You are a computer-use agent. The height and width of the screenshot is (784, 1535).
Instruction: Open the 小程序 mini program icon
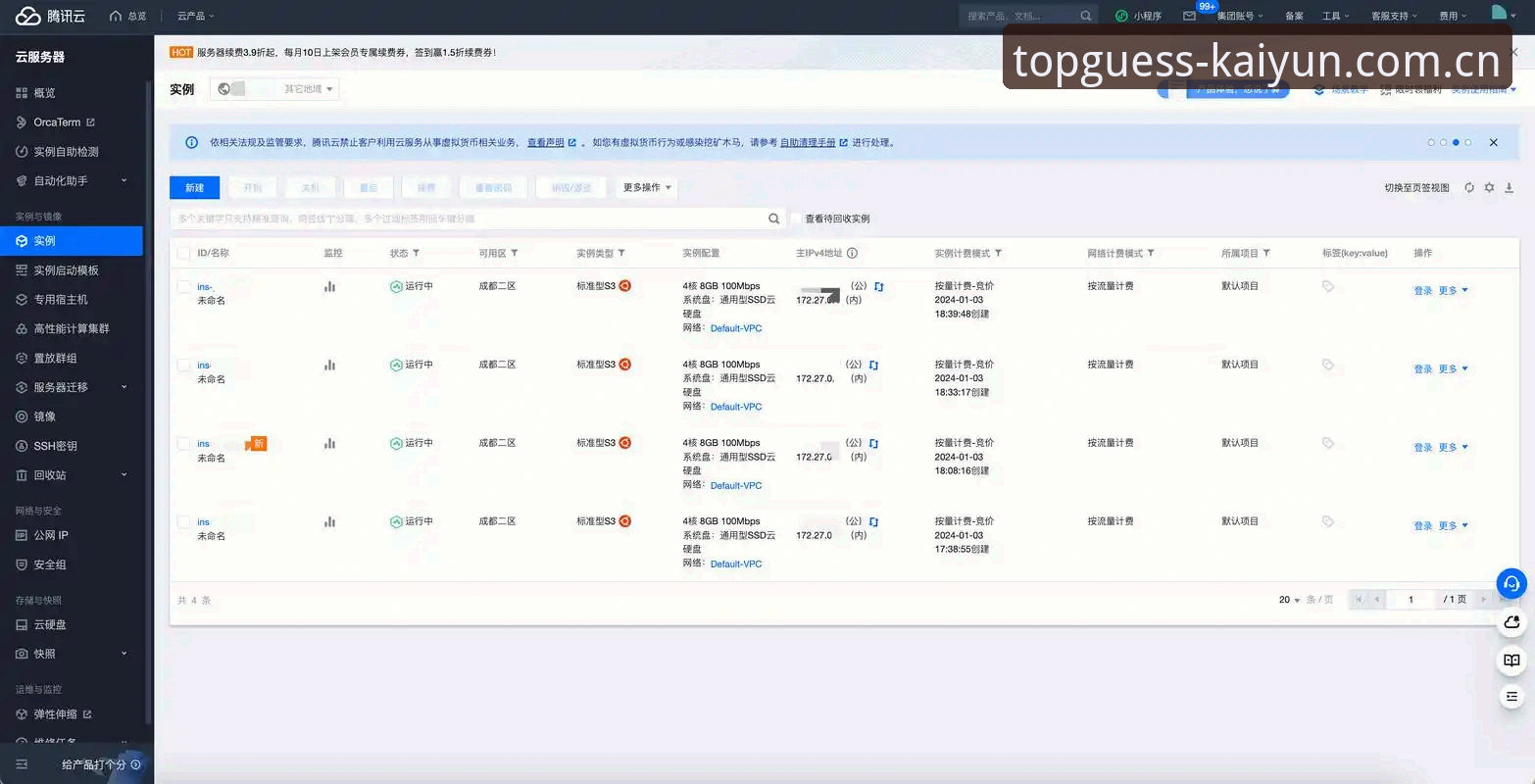(1121, 16)
